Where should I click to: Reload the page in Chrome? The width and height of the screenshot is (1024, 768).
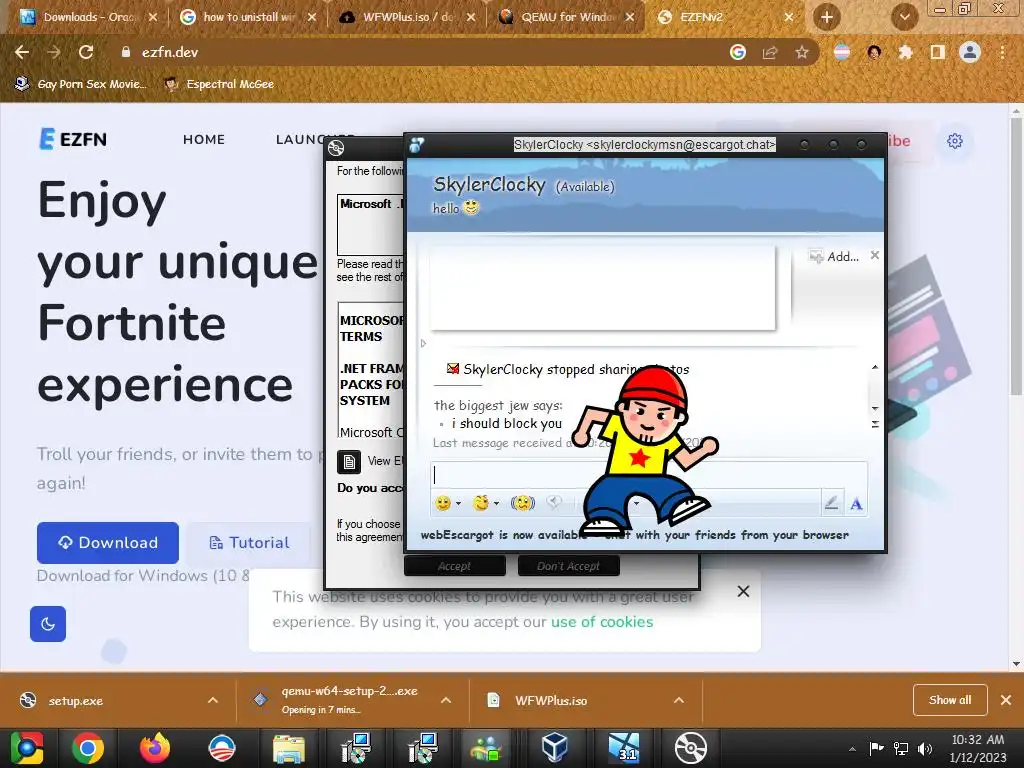point(86,52)
